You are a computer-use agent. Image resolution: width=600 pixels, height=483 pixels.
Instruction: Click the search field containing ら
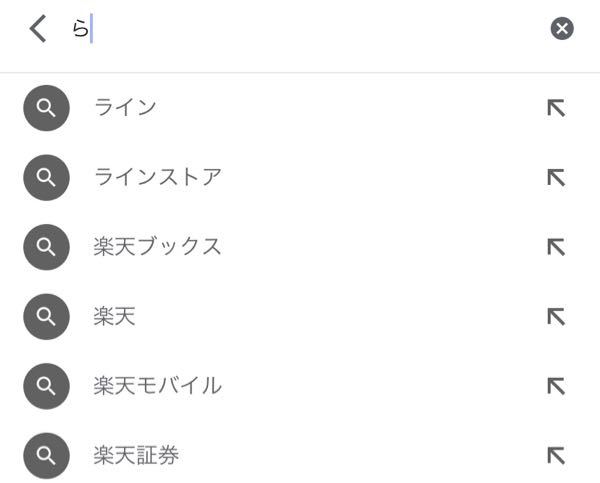coord(300,29)
